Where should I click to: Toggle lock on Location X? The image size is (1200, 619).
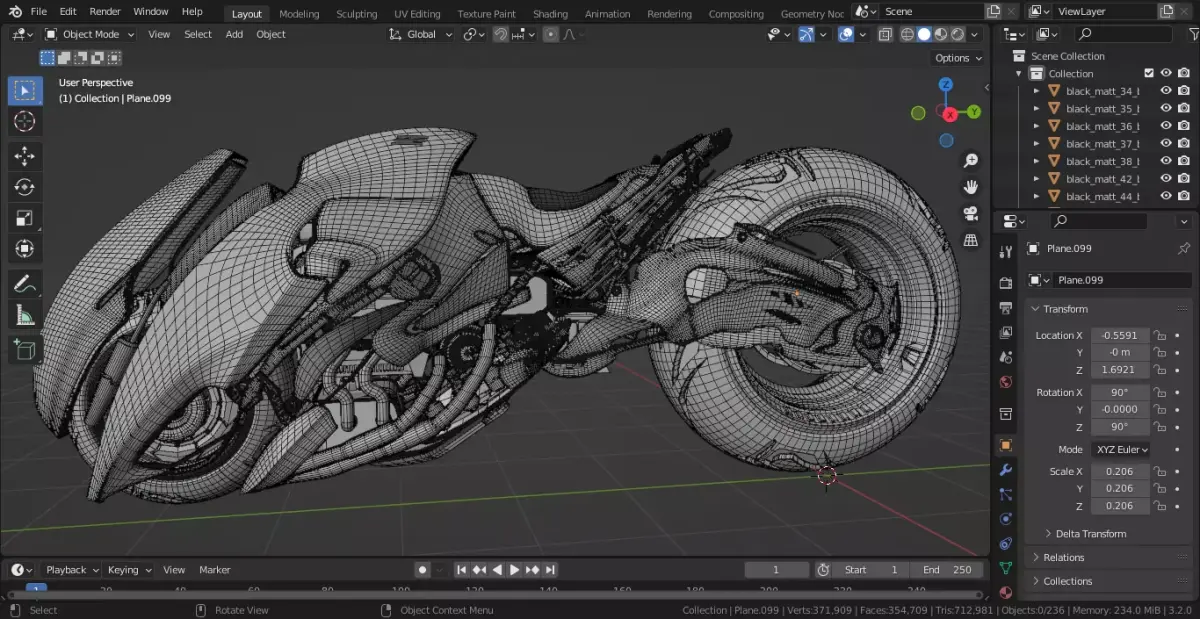coord(1160,336)
